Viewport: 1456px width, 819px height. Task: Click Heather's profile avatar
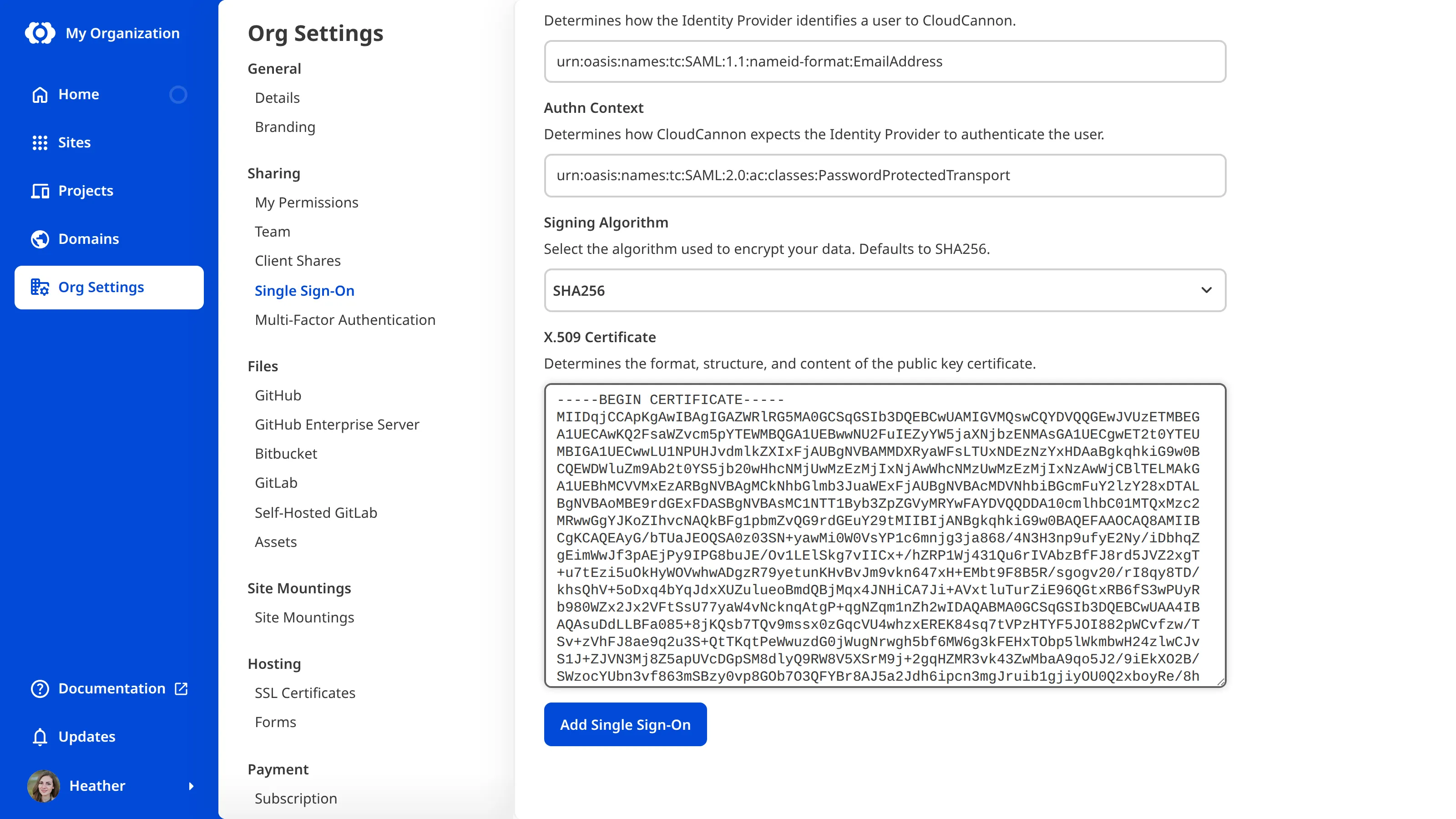tap(44, 786)
